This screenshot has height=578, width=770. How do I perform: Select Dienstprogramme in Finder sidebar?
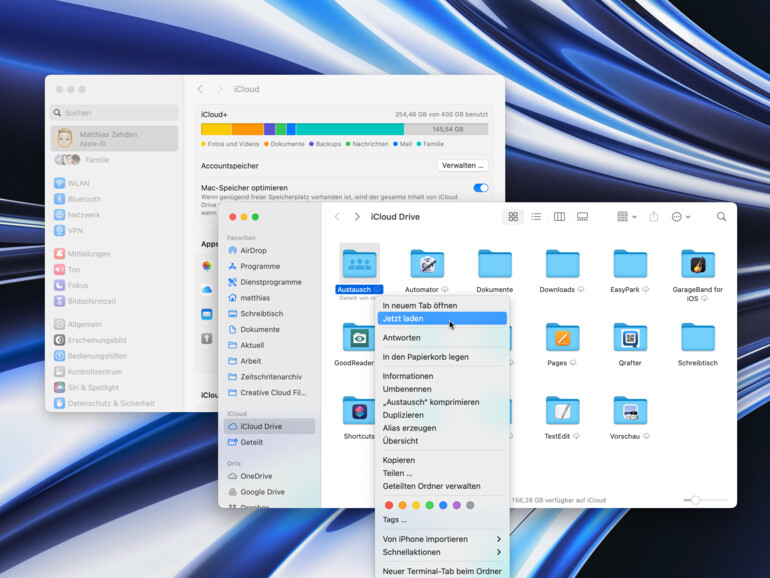(x=269, y=282)
